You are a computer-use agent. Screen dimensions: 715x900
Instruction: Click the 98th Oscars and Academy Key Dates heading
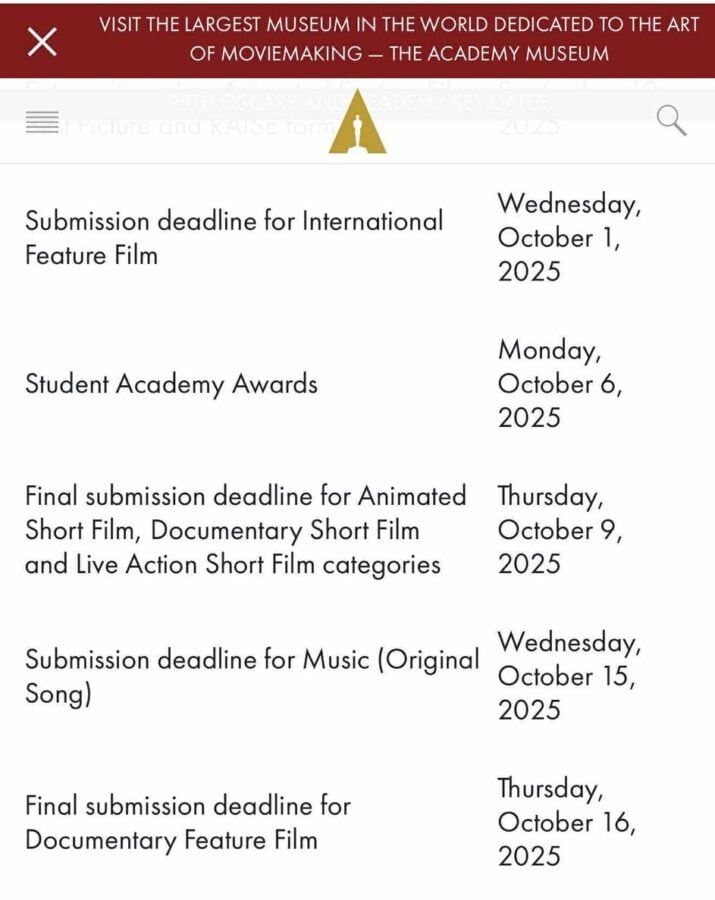[x=357, y=103]
